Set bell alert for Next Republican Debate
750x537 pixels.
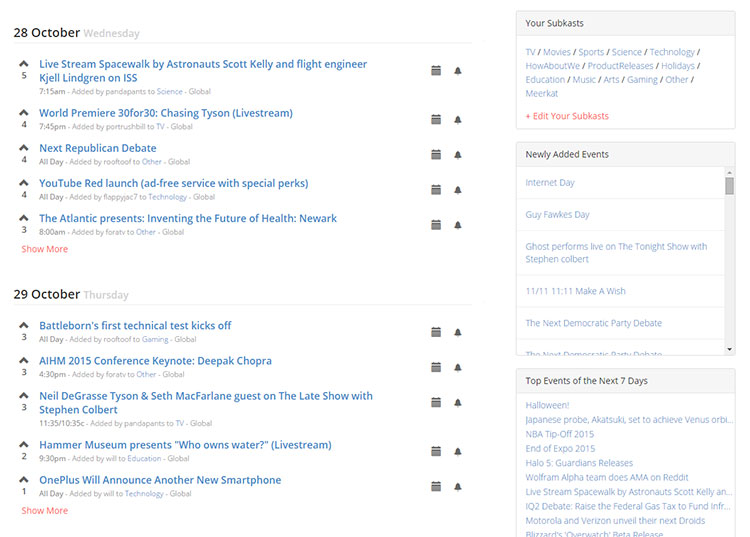(x=458, y=154)
